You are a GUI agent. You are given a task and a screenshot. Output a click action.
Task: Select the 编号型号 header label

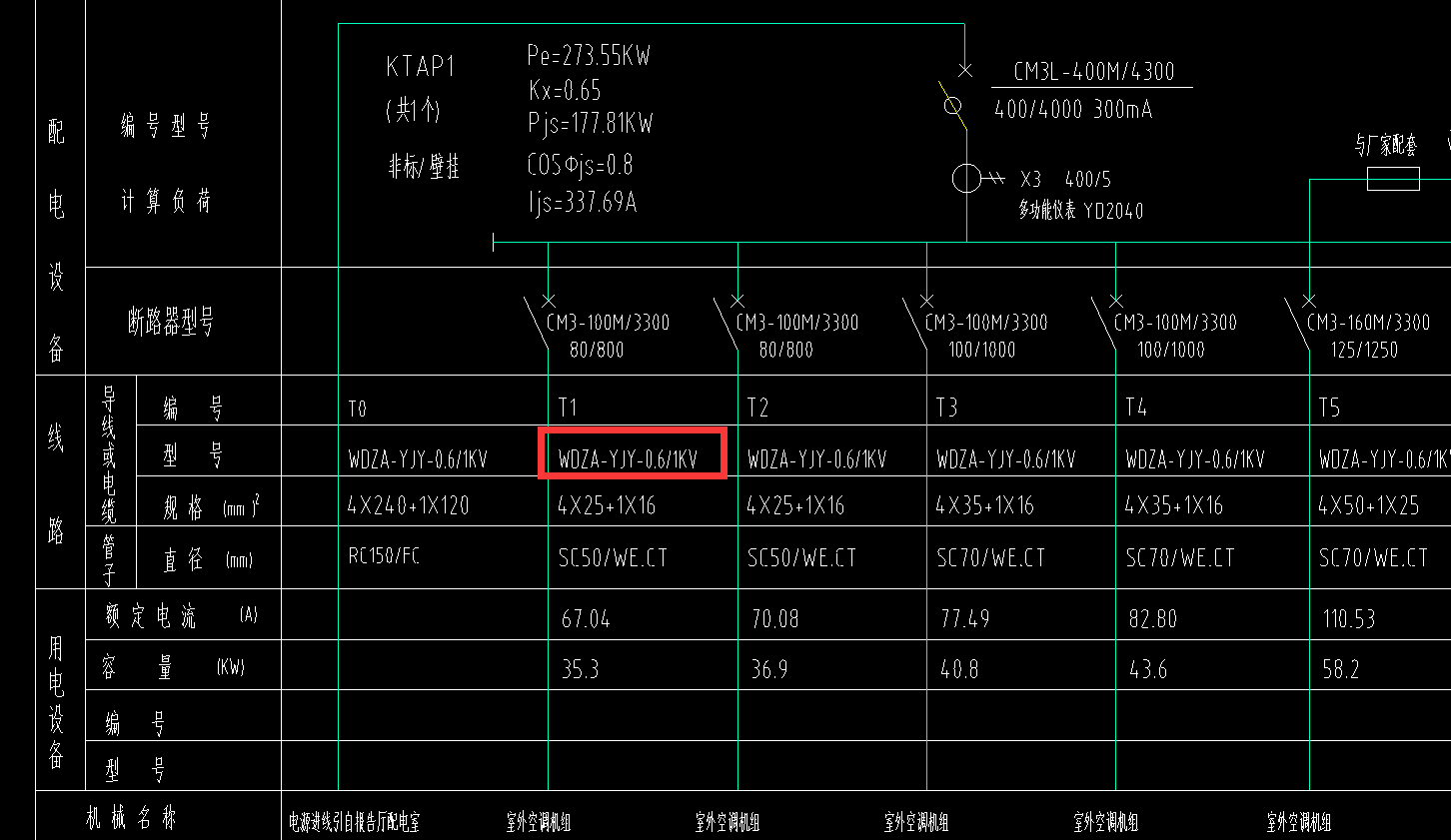click(166, 126)
